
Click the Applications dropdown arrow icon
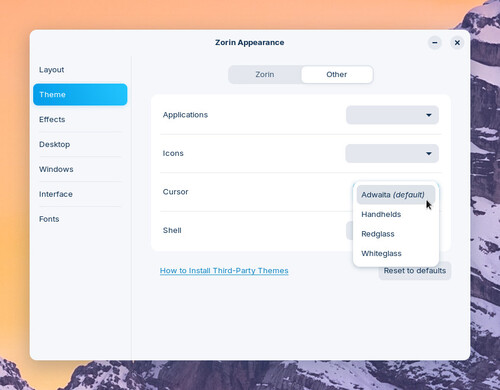click(429, 115)
